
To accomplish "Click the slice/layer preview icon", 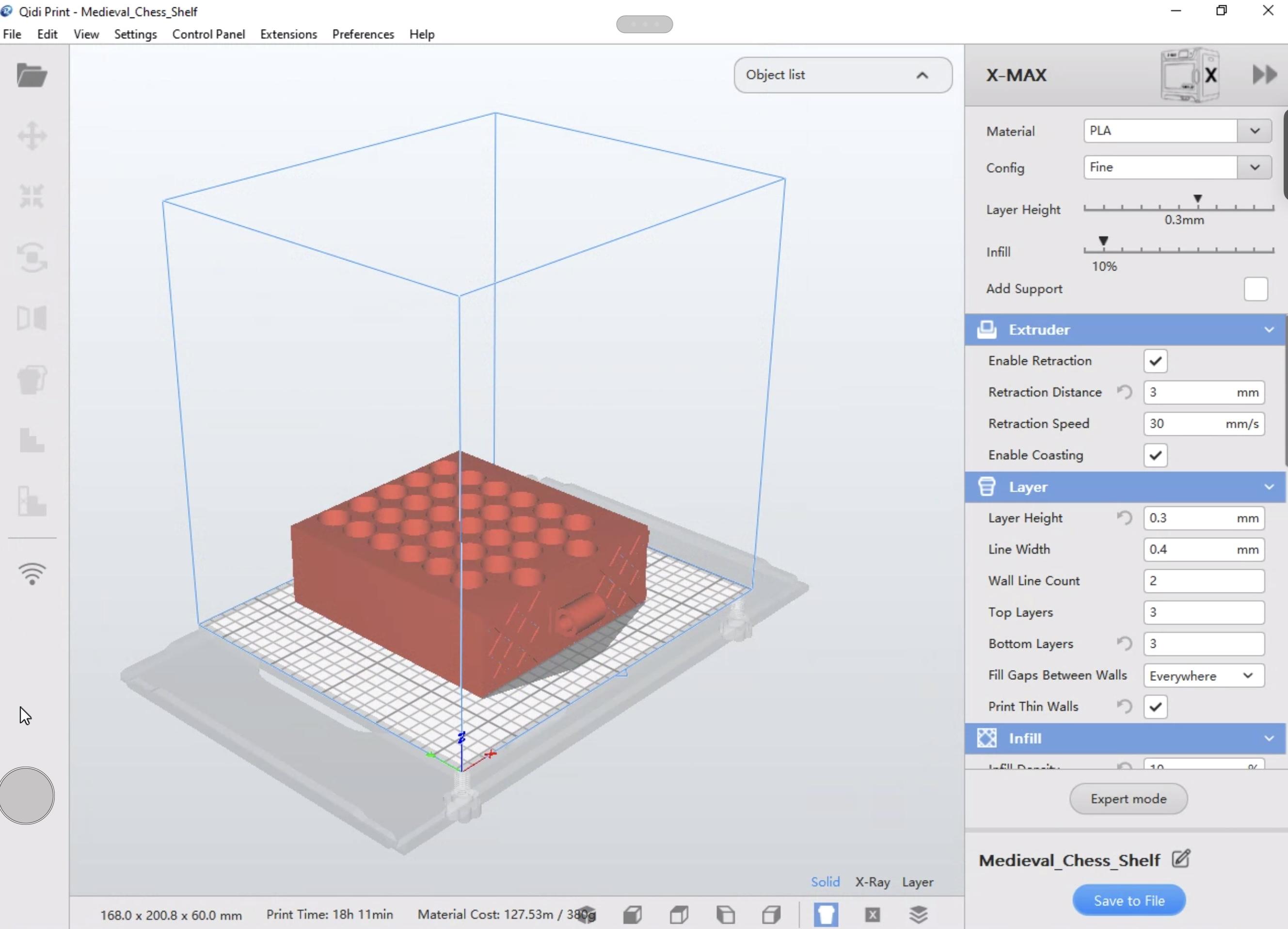I will pyautogui.click(x=917, y=914).
